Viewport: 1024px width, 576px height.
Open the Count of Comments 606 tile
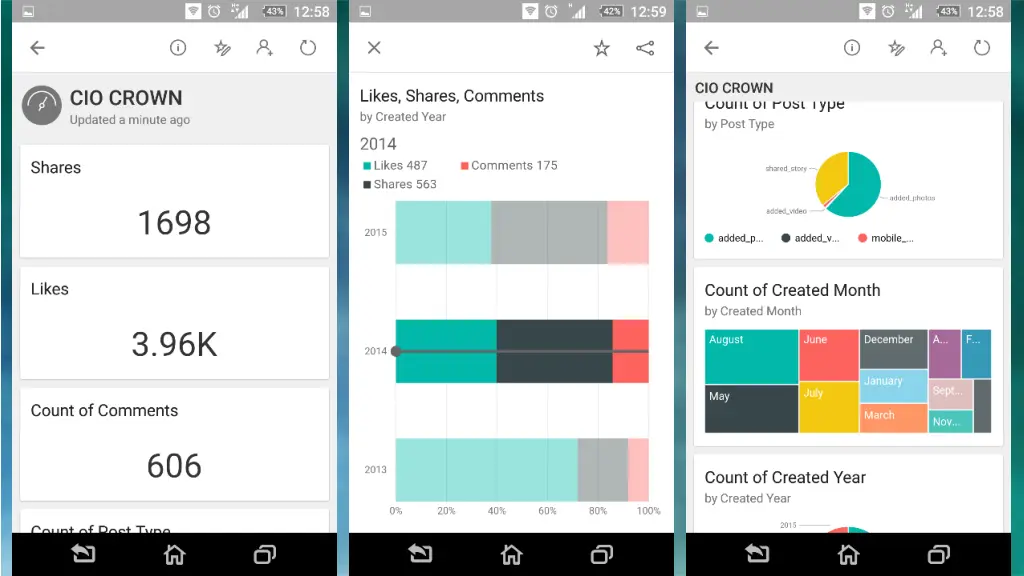pos(174,444)
